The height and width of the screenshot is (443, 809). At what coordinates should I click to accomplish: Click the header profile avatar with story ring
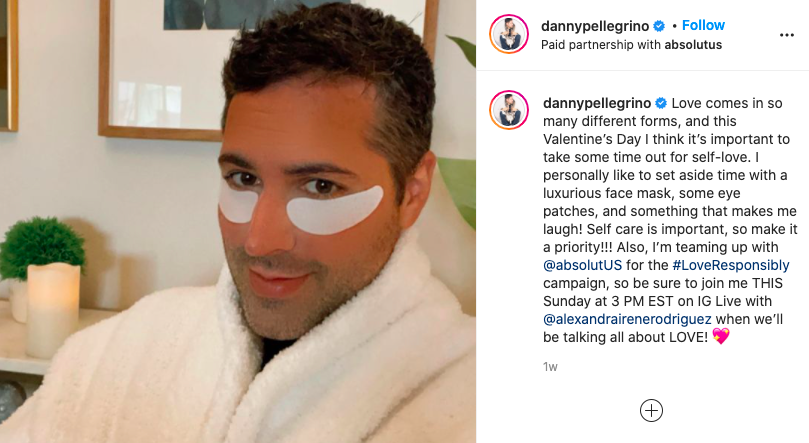pos(509,34)
